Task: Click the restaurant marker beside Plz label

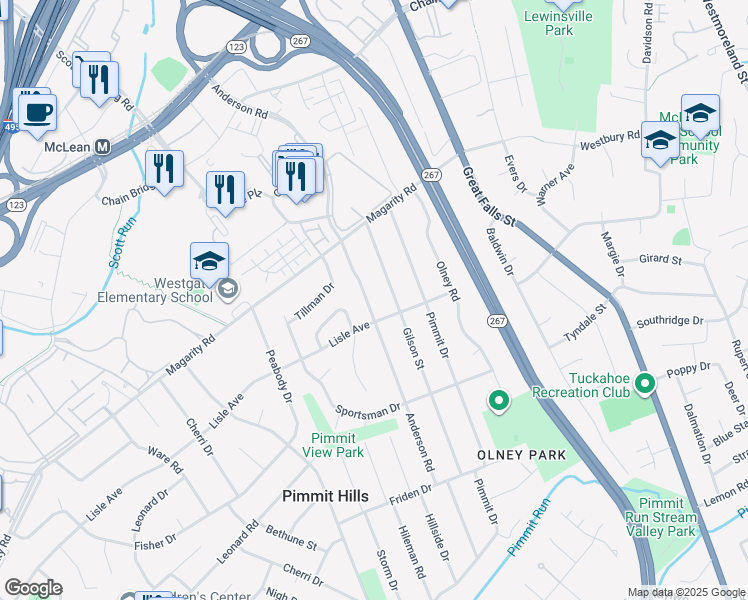Action: click(225, 192)
